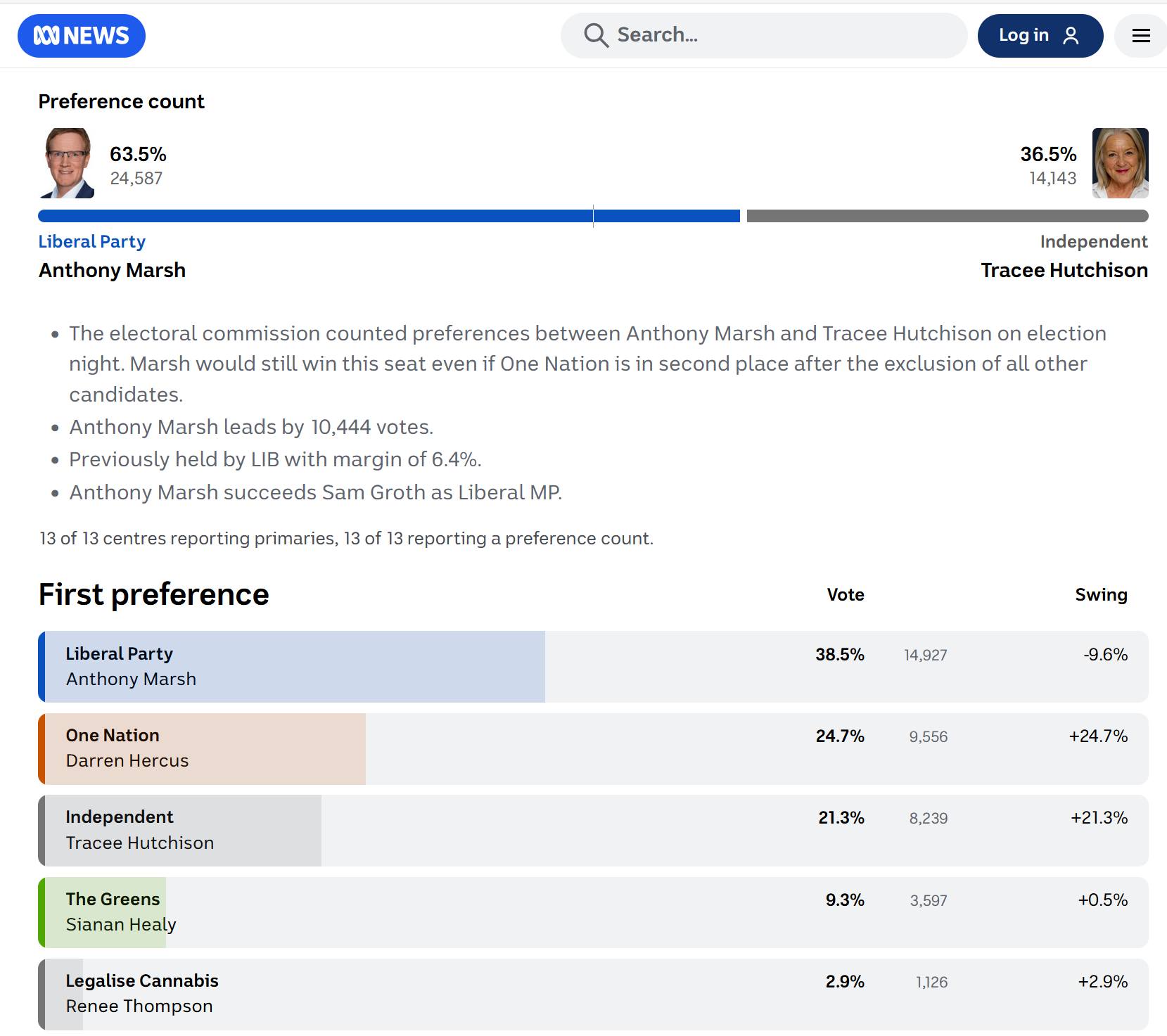Click the "13 of 13 centres reporting" line
Screen dimensions: 1167x1036
click(346, 539)
